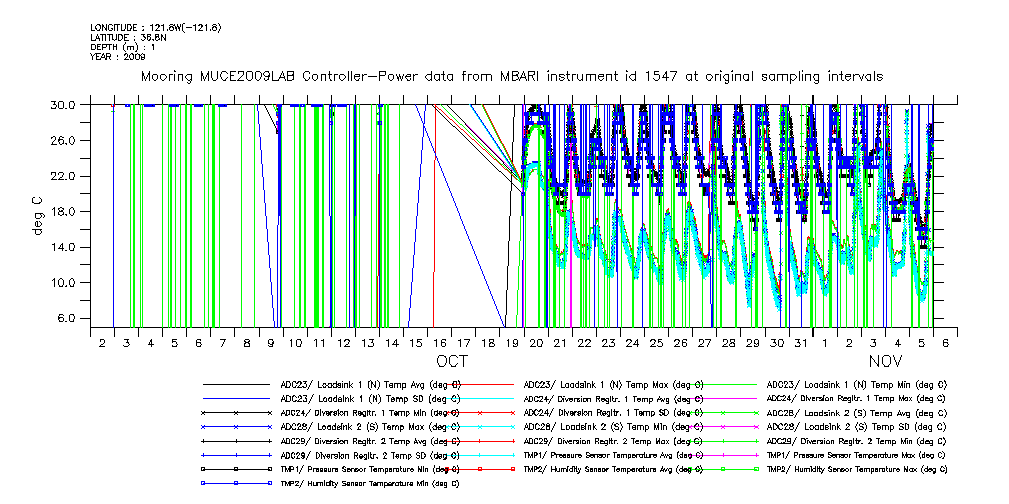Click the 30.0 tick label on the y-axis

pyautogui.click(x=64, y=104)
